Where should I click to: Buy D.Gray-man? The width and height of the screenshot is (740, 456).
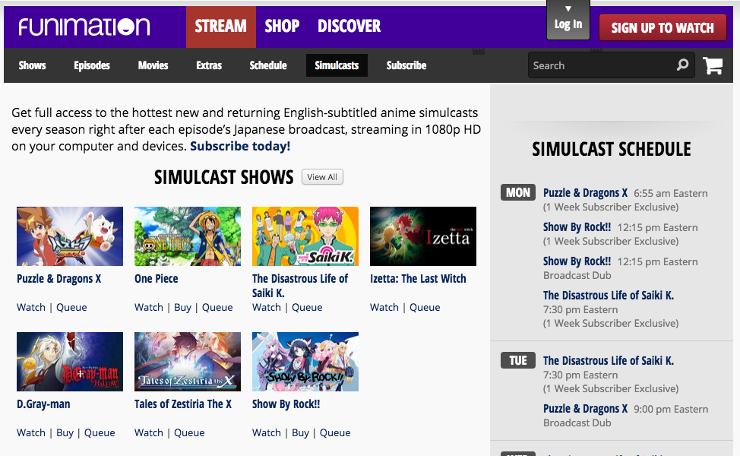point(65,433)
